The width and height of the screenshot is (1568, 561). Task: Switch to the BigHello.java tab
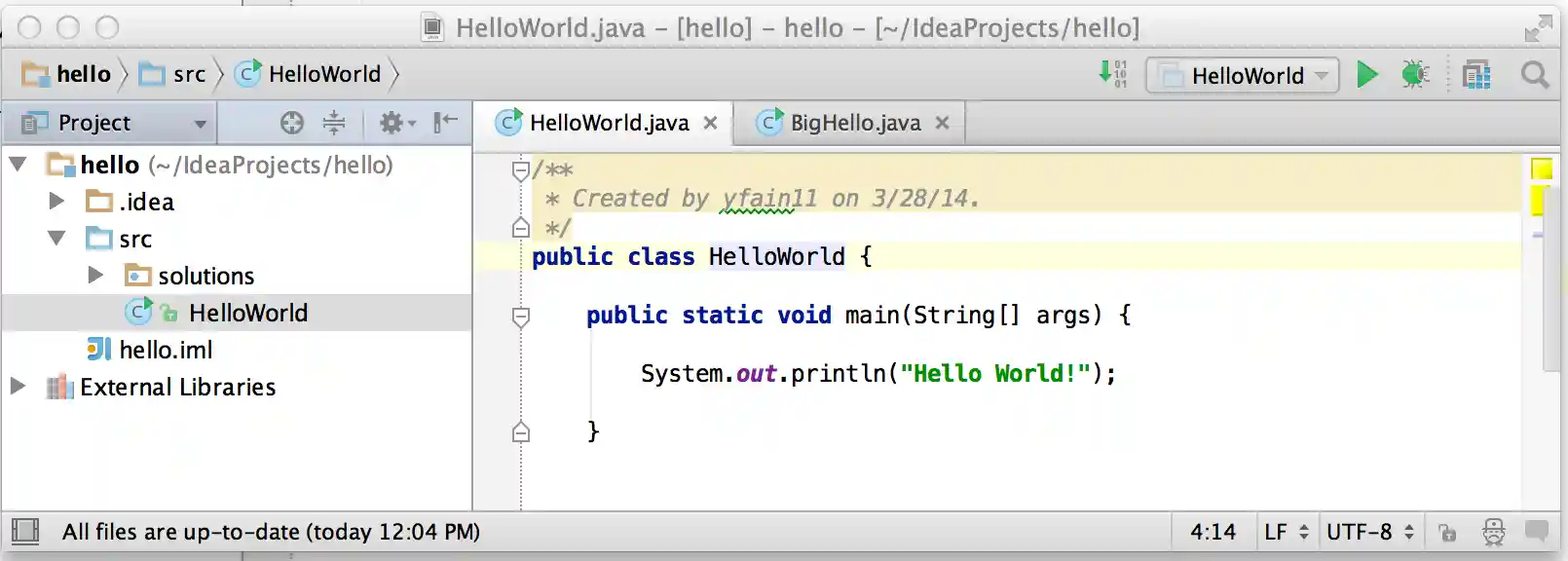point(853,123)
